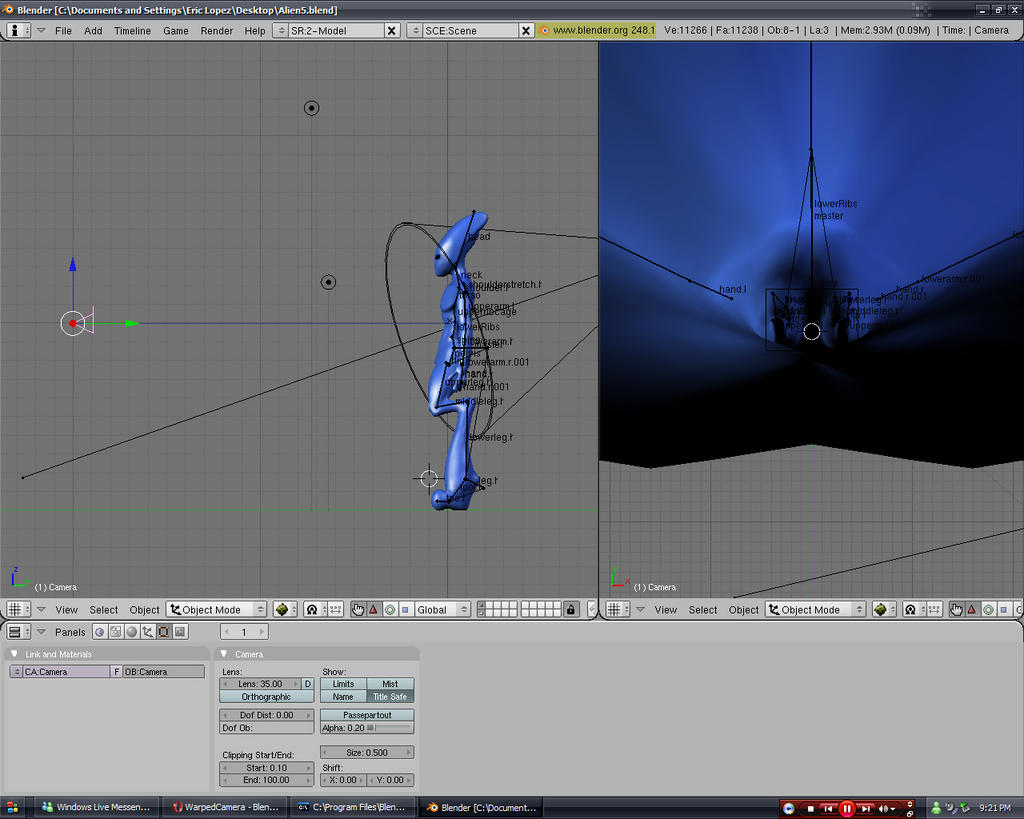The image size is (1024, 819).
Task: Open the Object Mode dropdown in left viewport
Action: (216, 609)
